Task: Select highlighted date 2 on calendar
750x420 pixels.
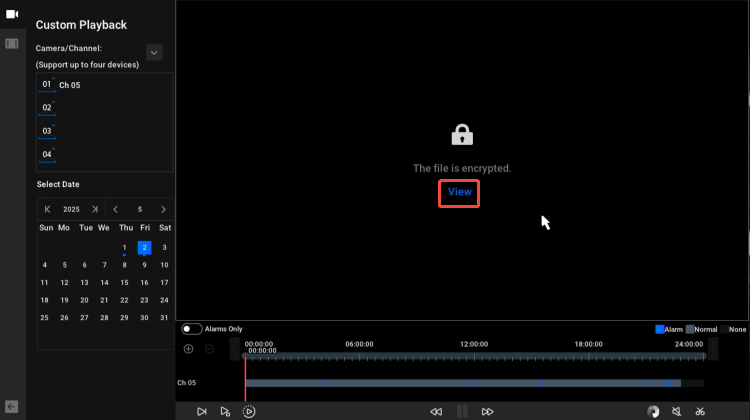Action: [x=144, y=247]
